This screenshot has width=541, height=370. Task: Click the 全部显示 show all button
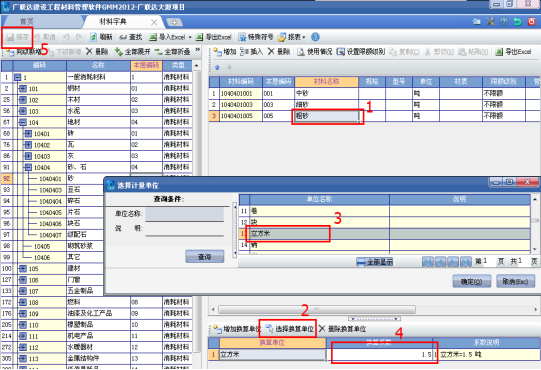tap(375, 262)
